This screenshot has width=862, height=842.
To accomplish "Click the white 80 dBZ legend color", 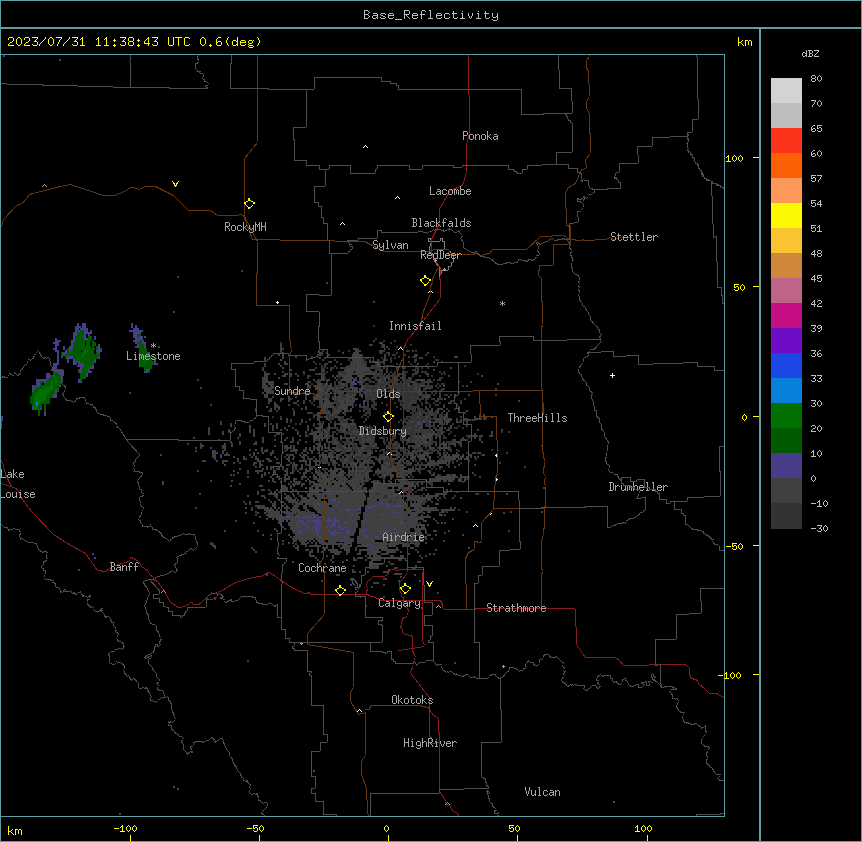I will [x=786, y=90].
